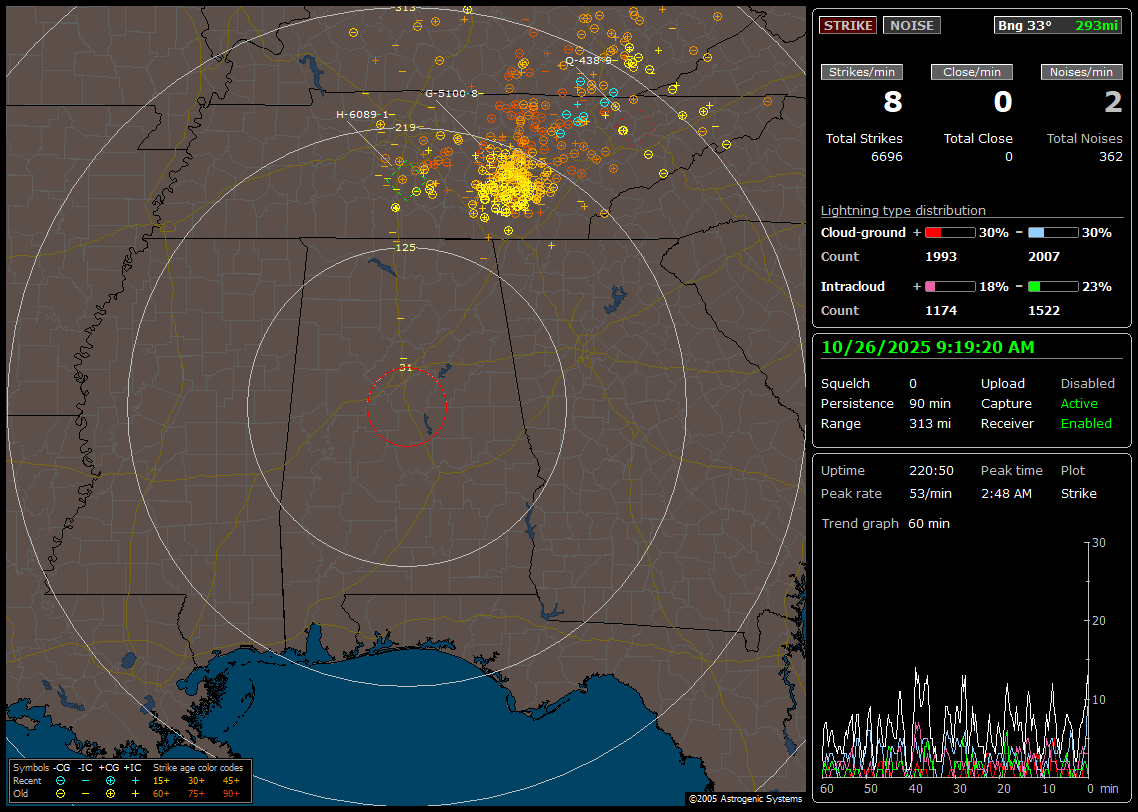This screenshot has width=1138, height=812.
Task: Click the G-5100-8 storm cell label
Action: (x=453, y=93)
